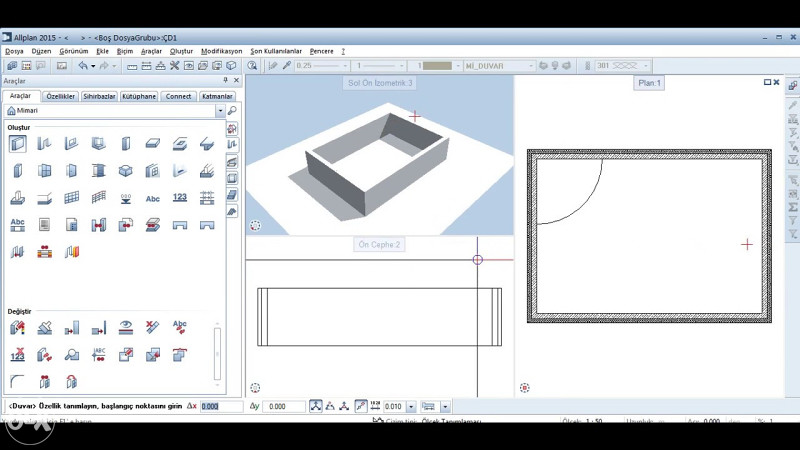Open the MI_DUVAR layer dropdown
The width and height of the screenshot is (800, 450).
point(531,66)
